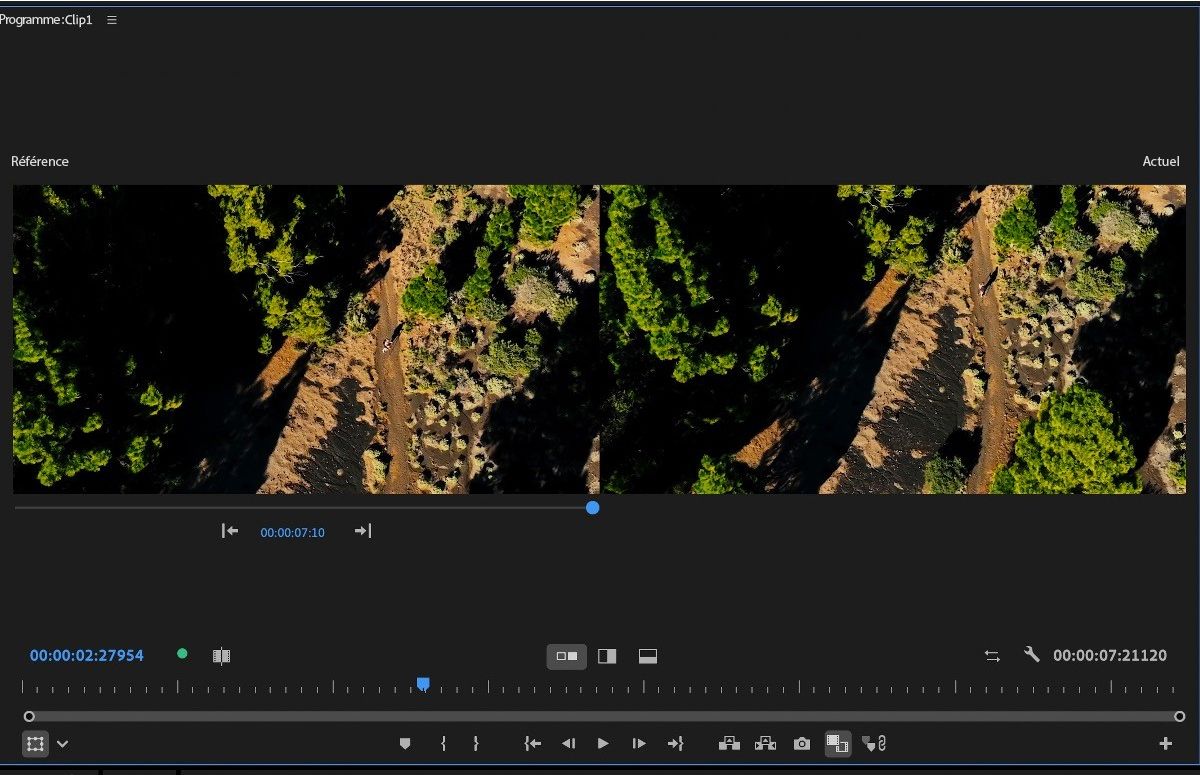1200x775 pixels.
Task: Click the blue timecode 00:00:07:10 field
Action: tap(292, 532)
